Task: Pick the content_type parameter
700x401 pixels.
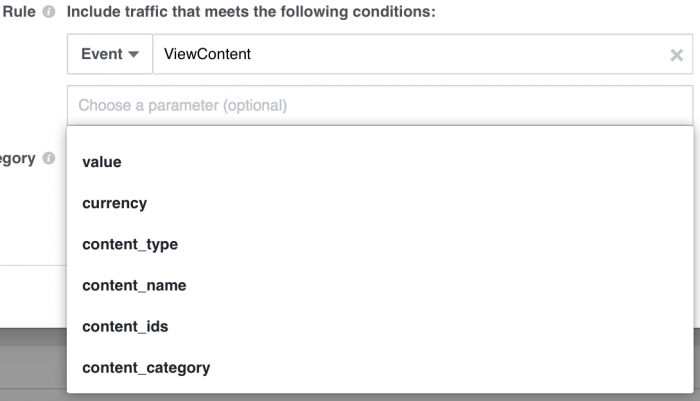Action: (130, 244)
